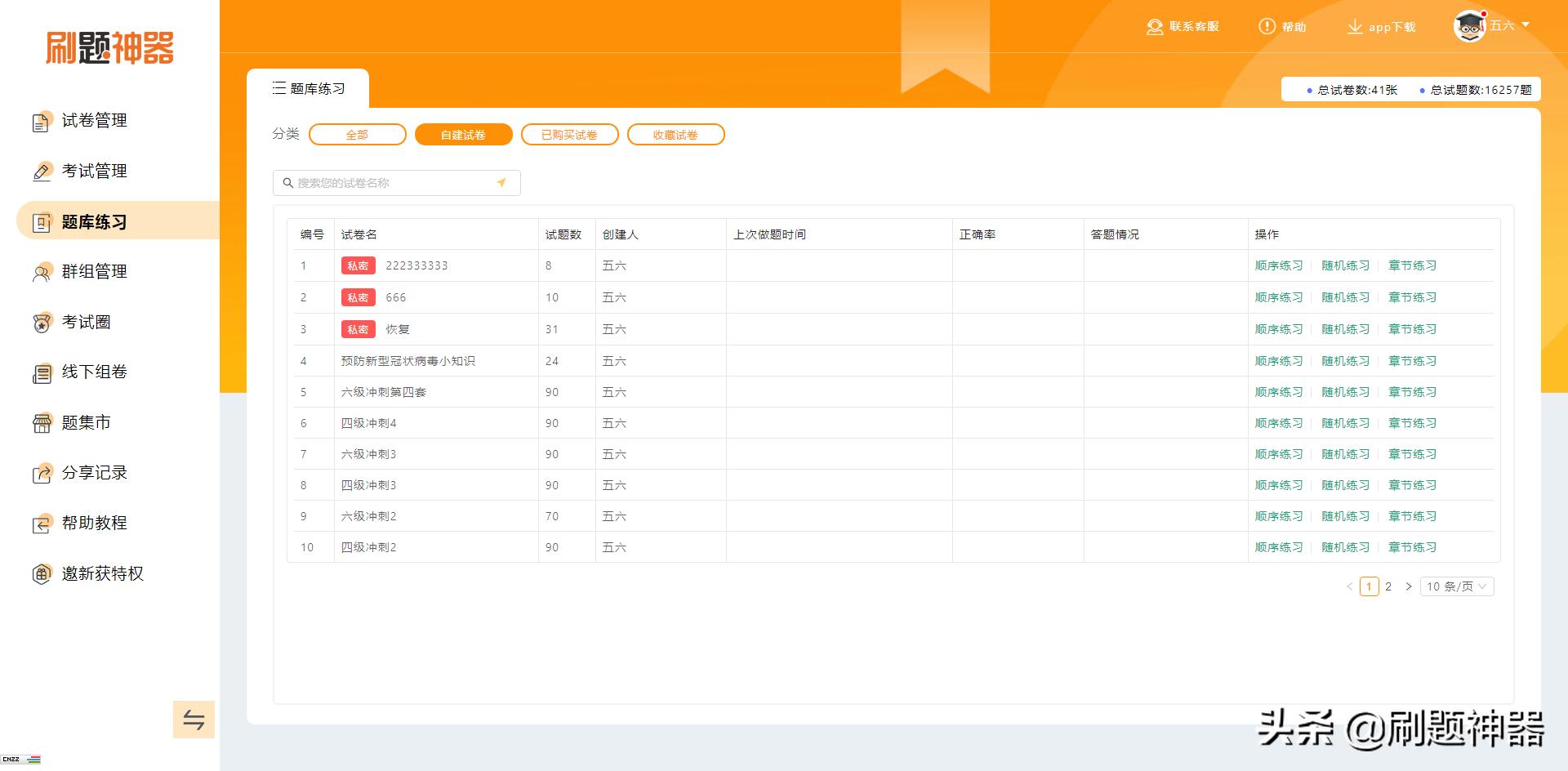Open 分享记录 share icon

tap(41, 474)
